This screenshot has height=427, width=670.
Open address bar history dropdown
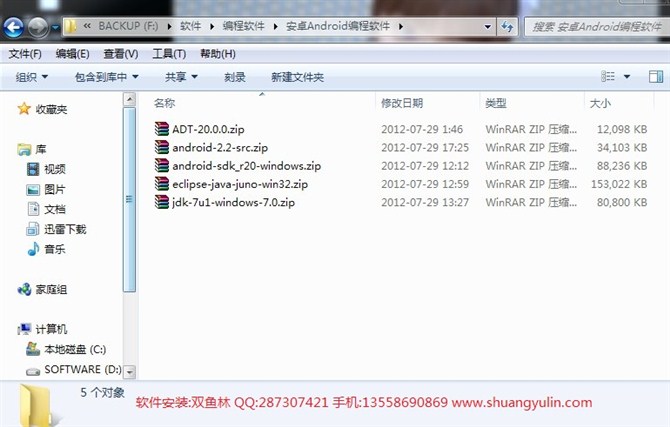(x=488, y=27)
